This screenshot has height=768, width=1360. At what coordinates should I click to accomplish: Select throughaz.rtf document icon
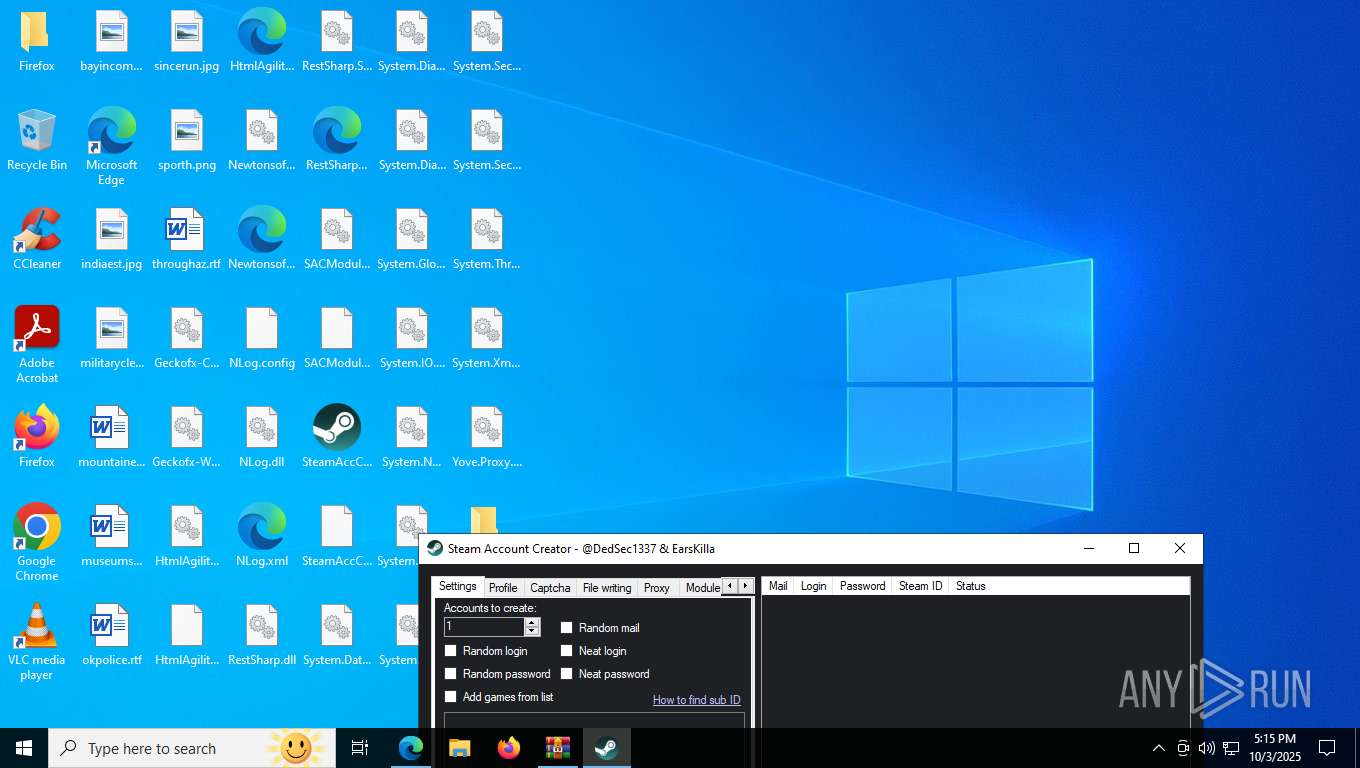(187, 240)
